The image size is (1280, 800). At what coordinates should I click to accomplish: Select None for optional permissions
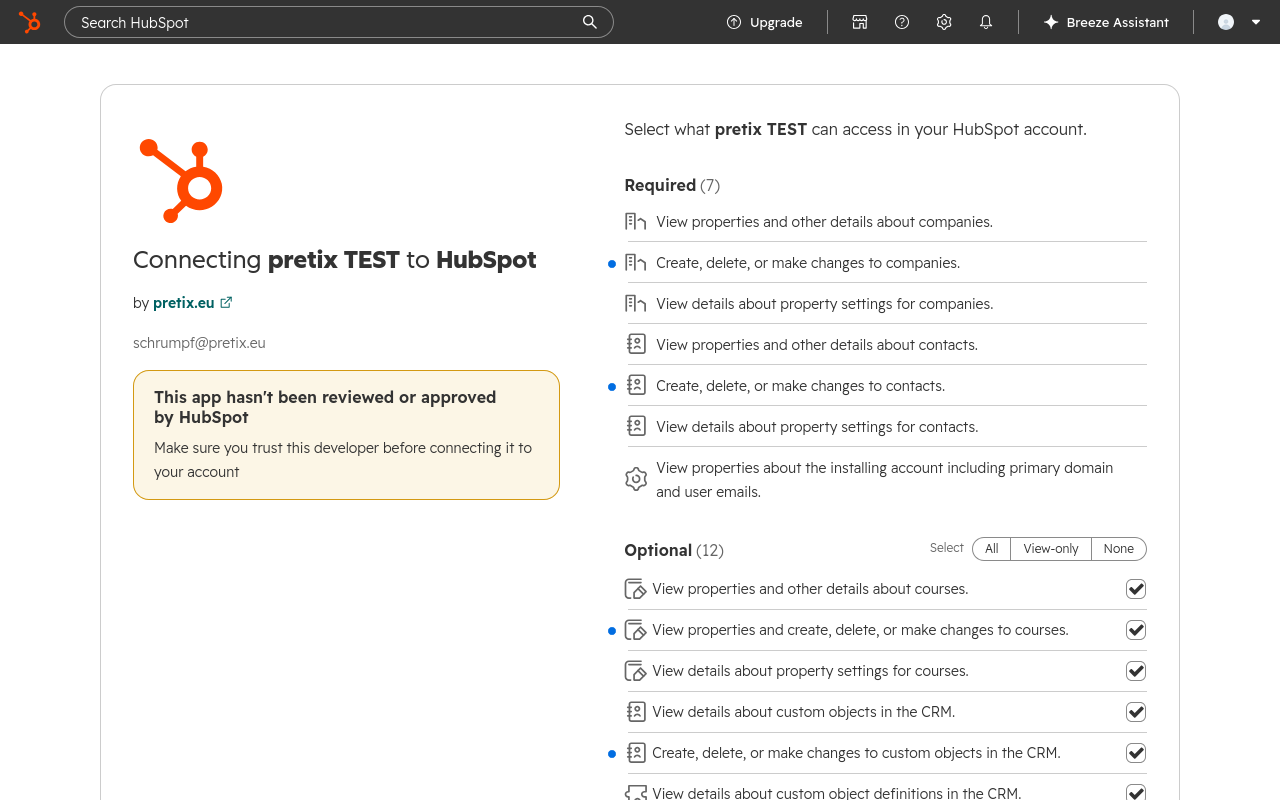(x=1119, y=549)
